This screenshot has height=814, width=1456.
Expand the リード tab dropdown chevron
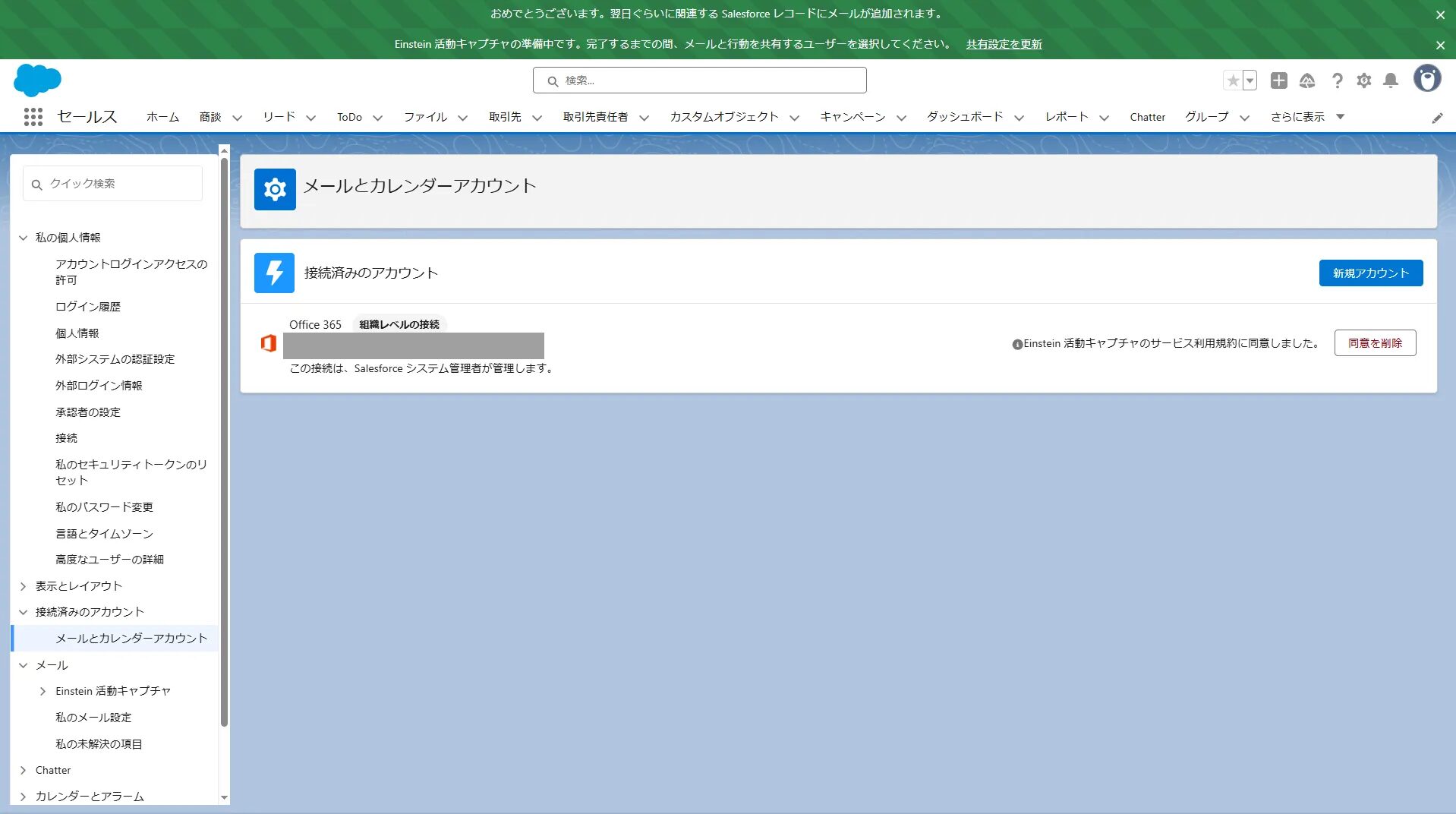pos(310,118)
